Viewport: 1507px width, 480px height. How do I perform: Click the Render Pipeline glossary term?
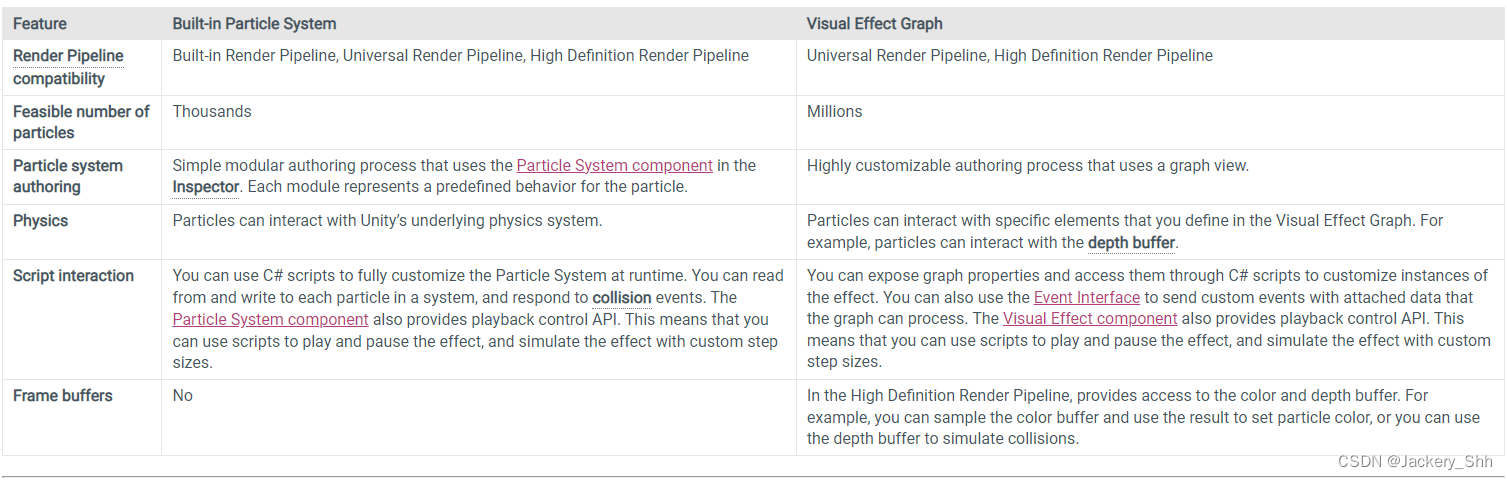coord(68,57)
